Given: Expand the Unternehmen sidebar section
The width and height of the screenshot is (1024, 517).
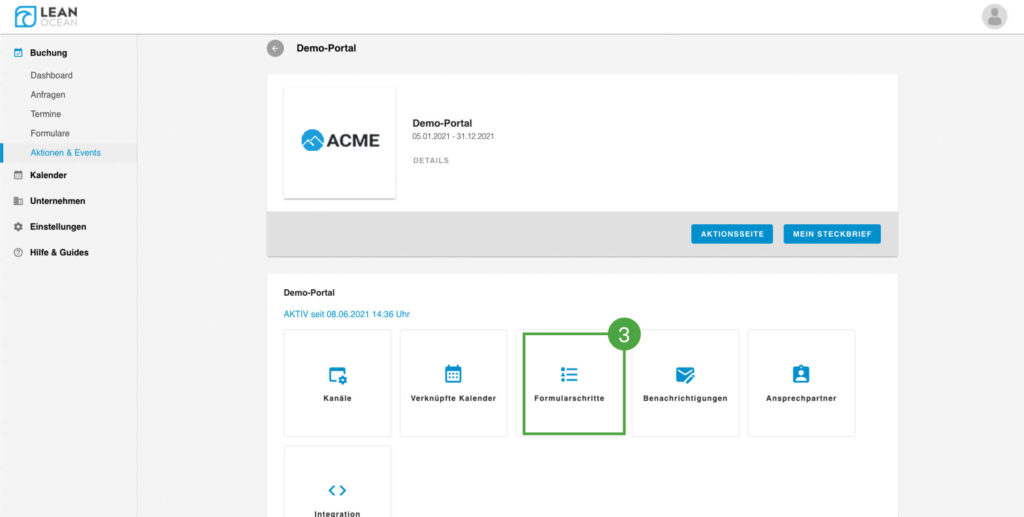Looking at the screenshot, I should pos(57,201).
